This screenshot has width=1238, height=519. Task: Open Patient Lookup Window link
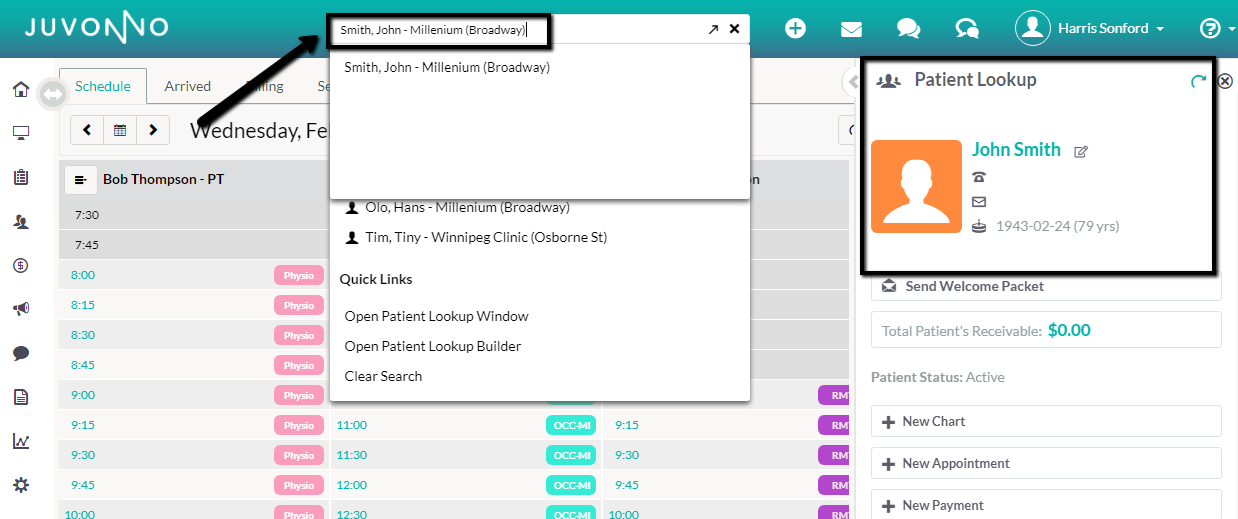click(x=436, y=316)
